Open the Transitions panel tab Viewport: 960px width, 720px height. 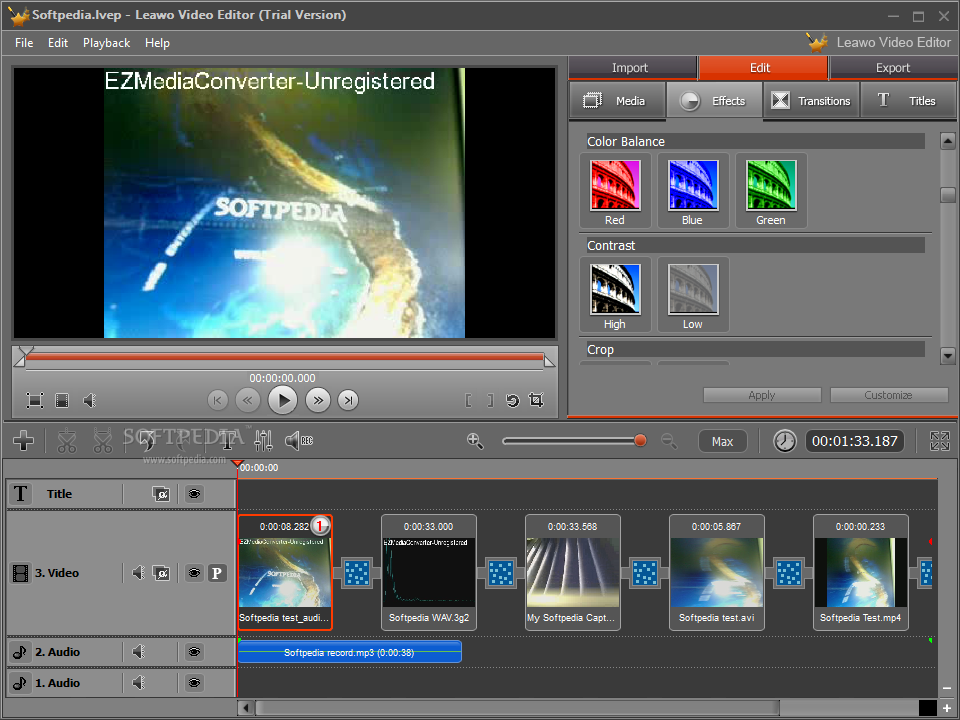point(812,100)
